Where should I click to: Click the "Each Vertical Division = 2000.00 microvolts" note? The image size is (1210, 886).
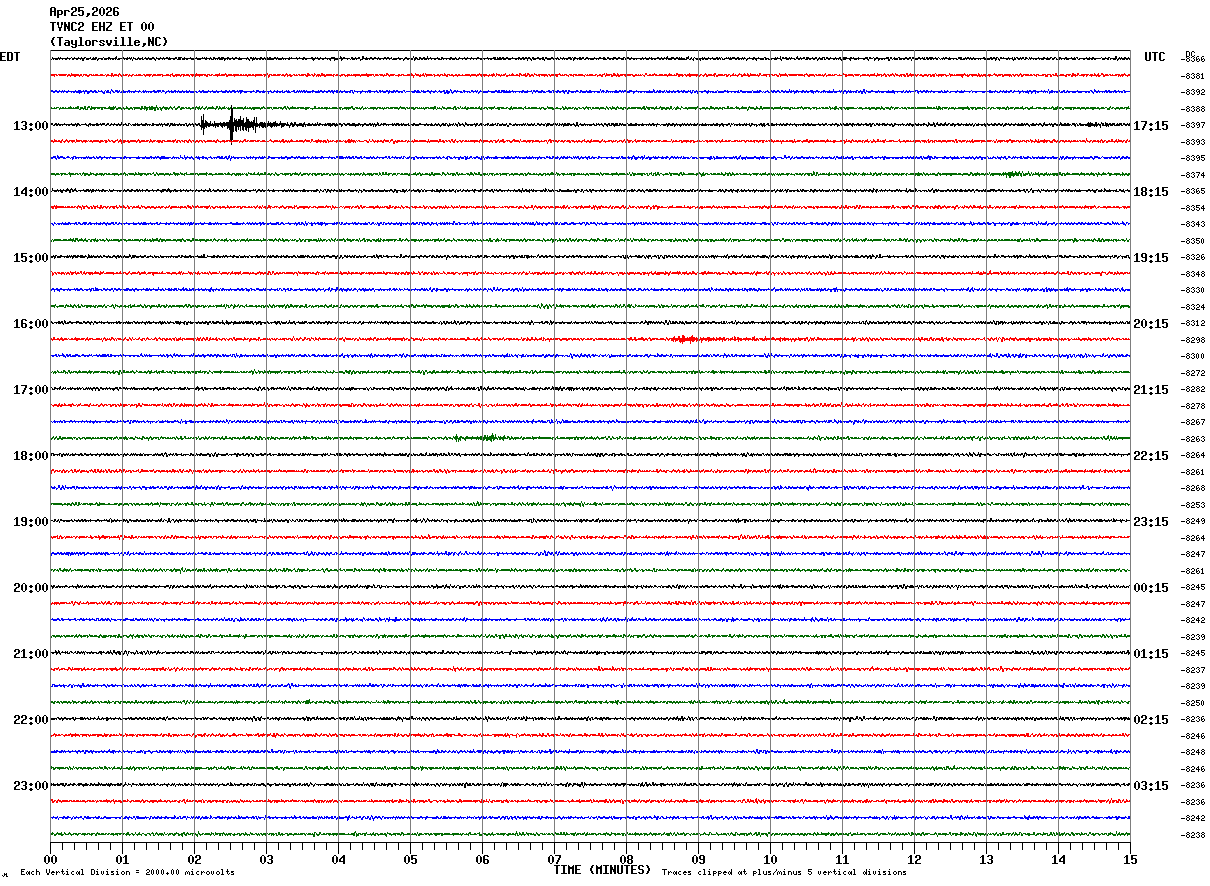pyautogui.click(x=127, y=873)
